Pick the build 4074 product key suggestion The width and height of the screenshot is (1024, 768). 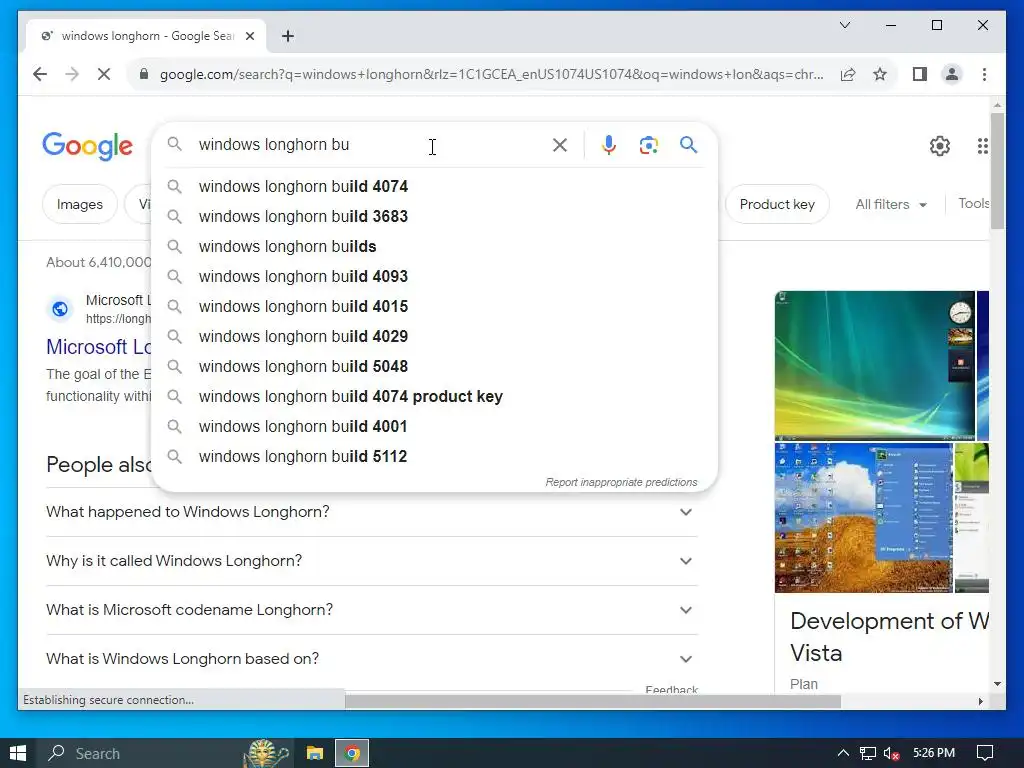pos(434,396)
